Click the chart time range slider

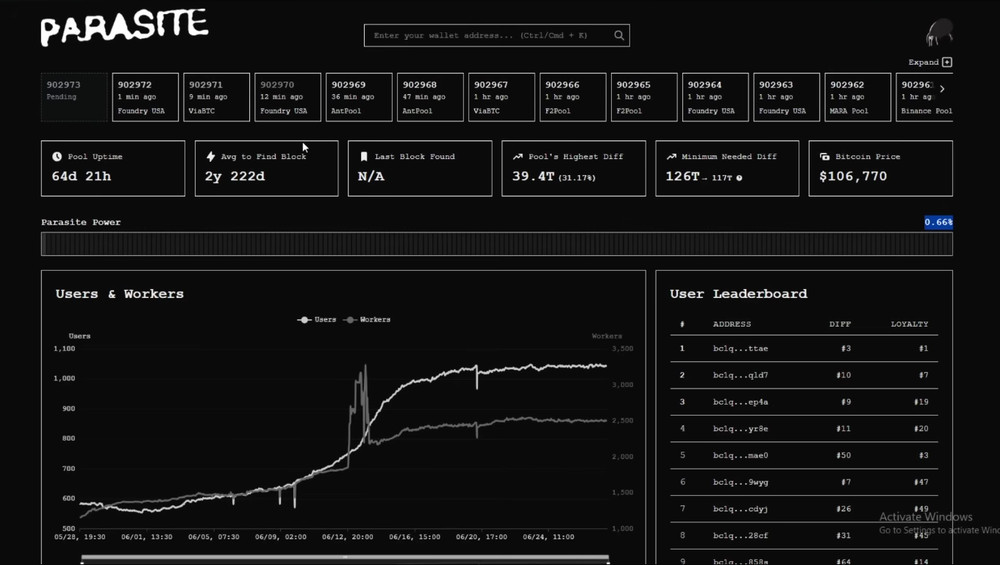pos(345,558)
